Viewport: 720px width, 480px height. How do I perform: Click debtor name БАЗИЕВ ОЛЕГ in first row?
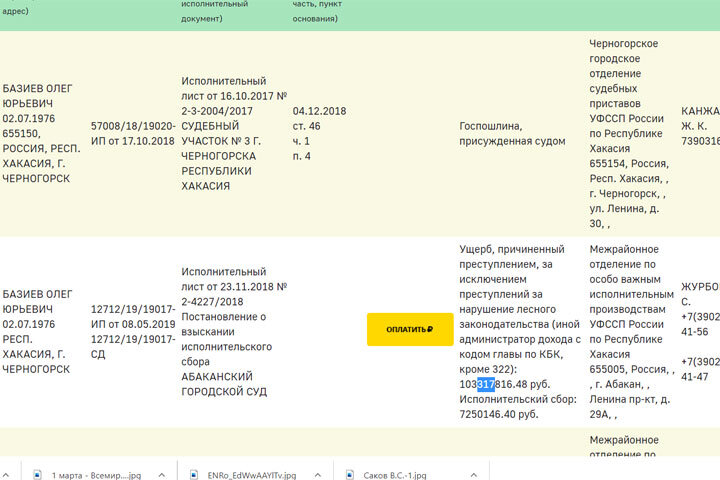tap(37, 88)
